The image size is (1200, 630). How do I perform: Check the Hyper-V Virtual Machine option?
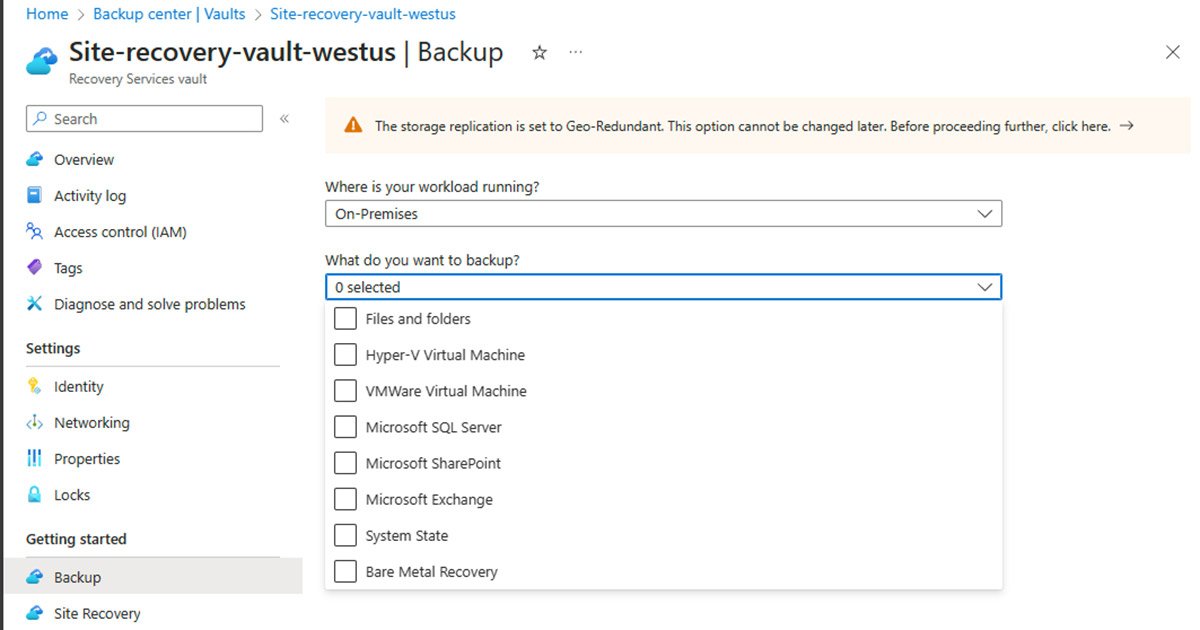click(x=345, y=355)
